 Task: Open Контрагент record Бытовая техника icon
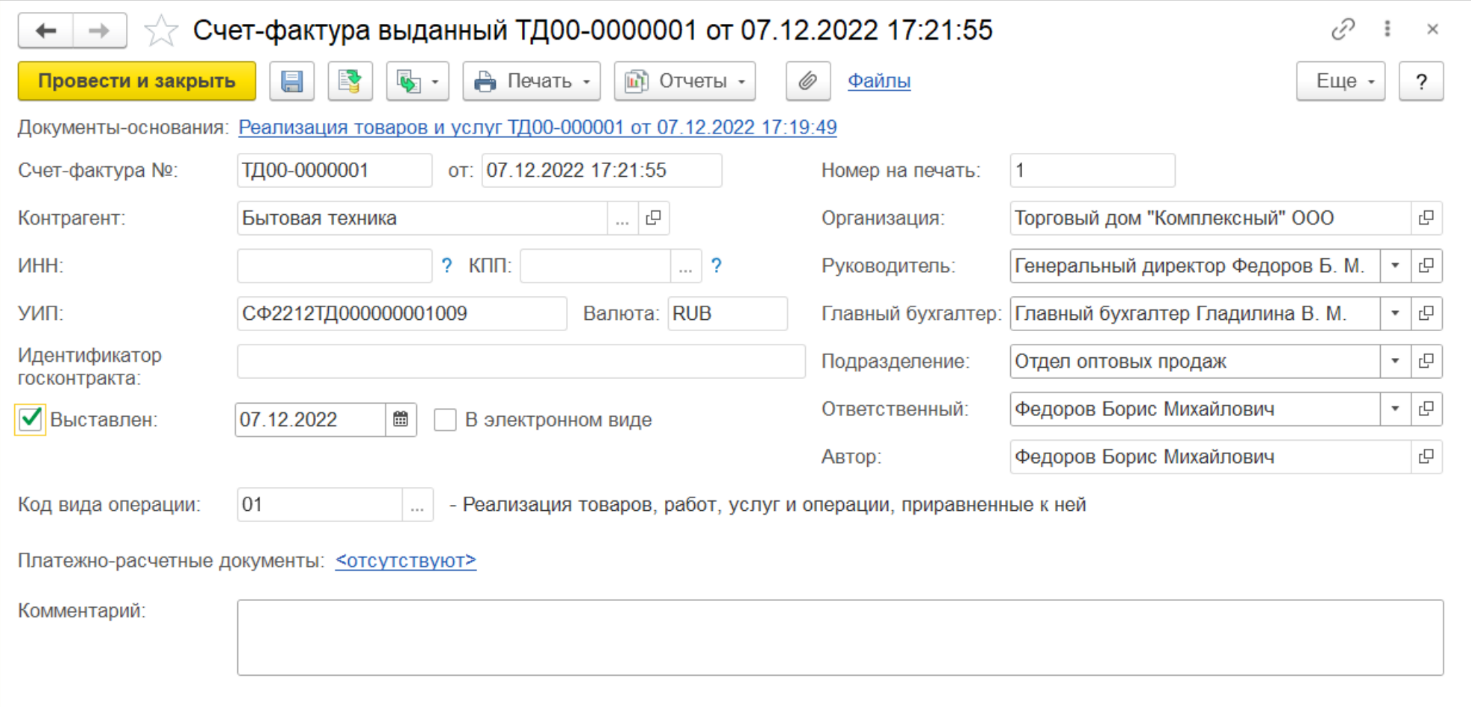654,218
